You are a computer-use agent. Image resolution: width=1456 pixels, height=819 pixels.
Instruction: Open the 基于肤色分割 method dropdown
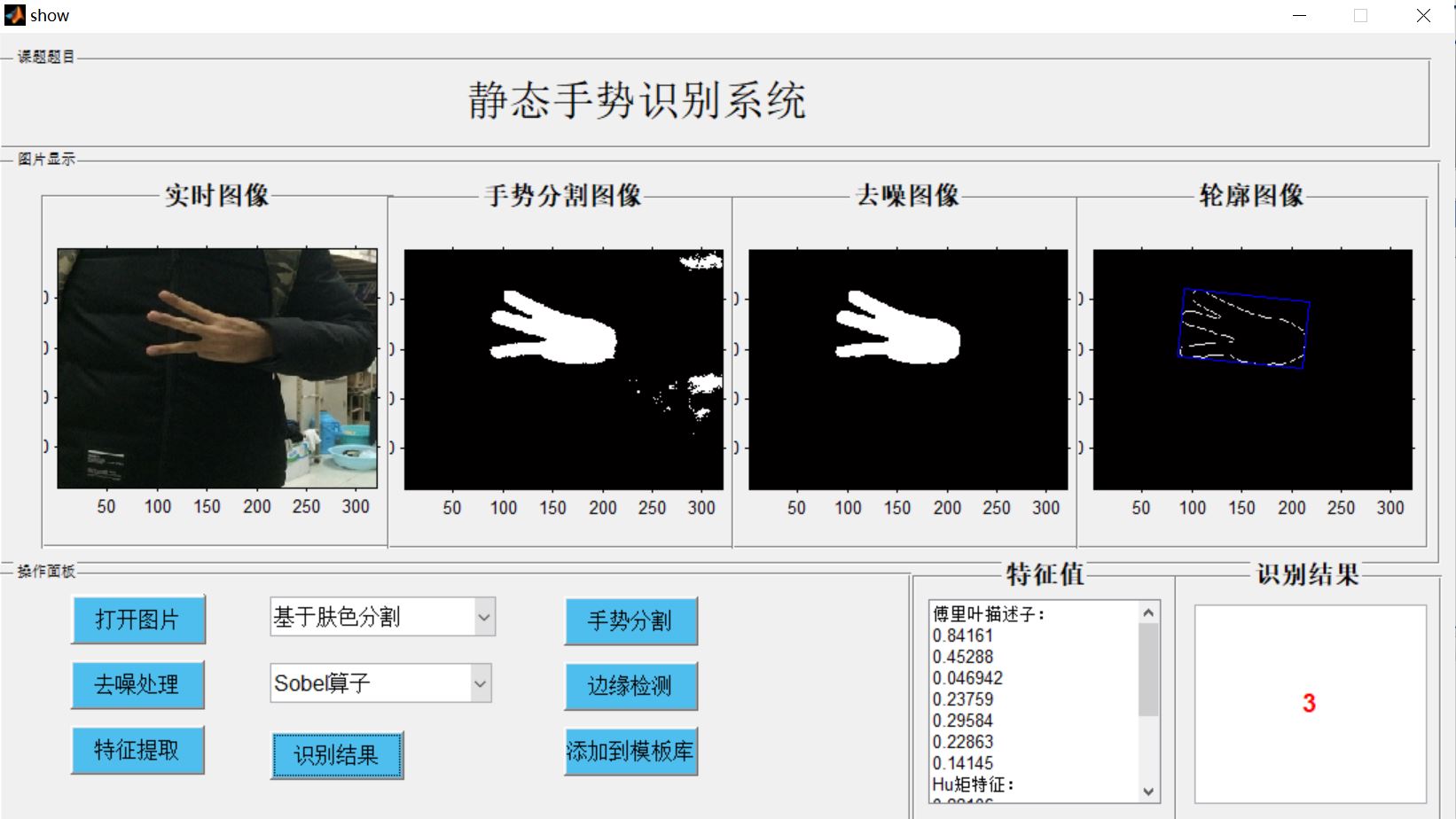(x=382, y=617)
